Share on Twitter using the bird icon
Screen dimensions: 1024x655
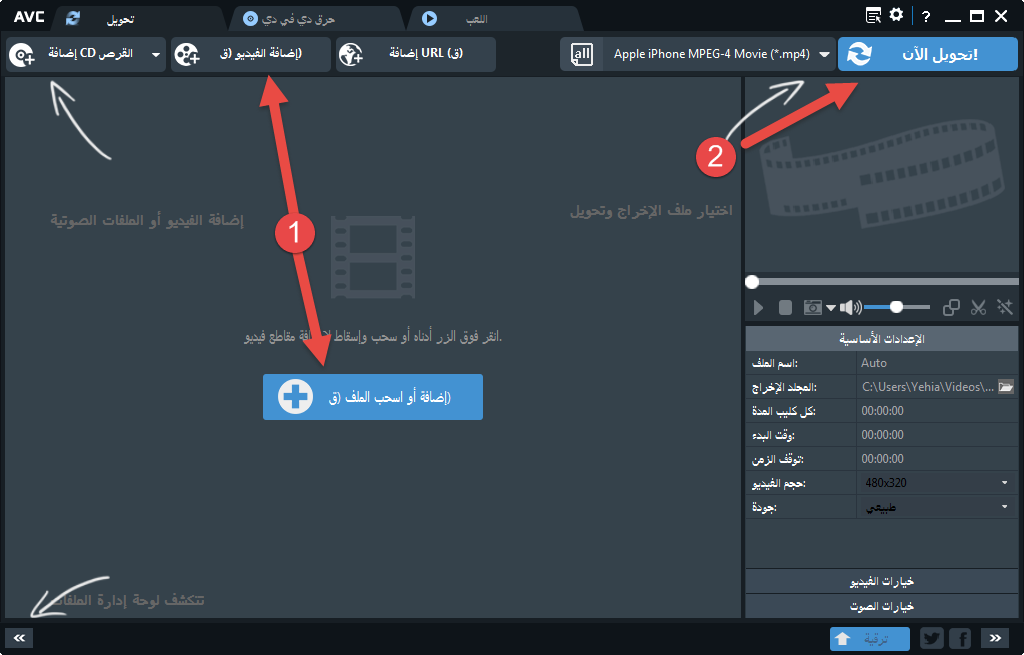(932, 638)
